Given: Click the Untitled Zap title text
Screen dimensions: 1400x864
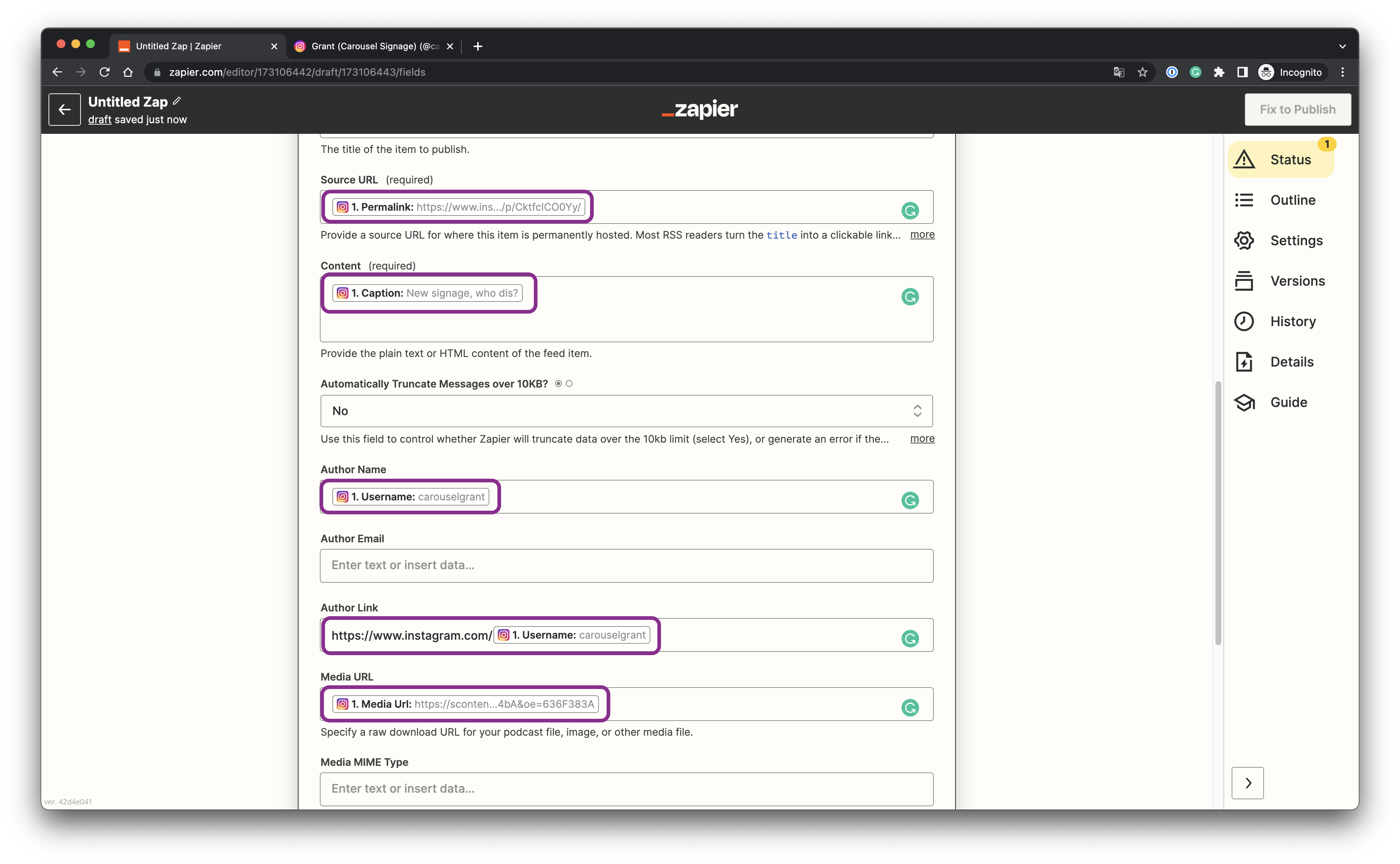Looking at the screenshot, I should pos(128,102).
